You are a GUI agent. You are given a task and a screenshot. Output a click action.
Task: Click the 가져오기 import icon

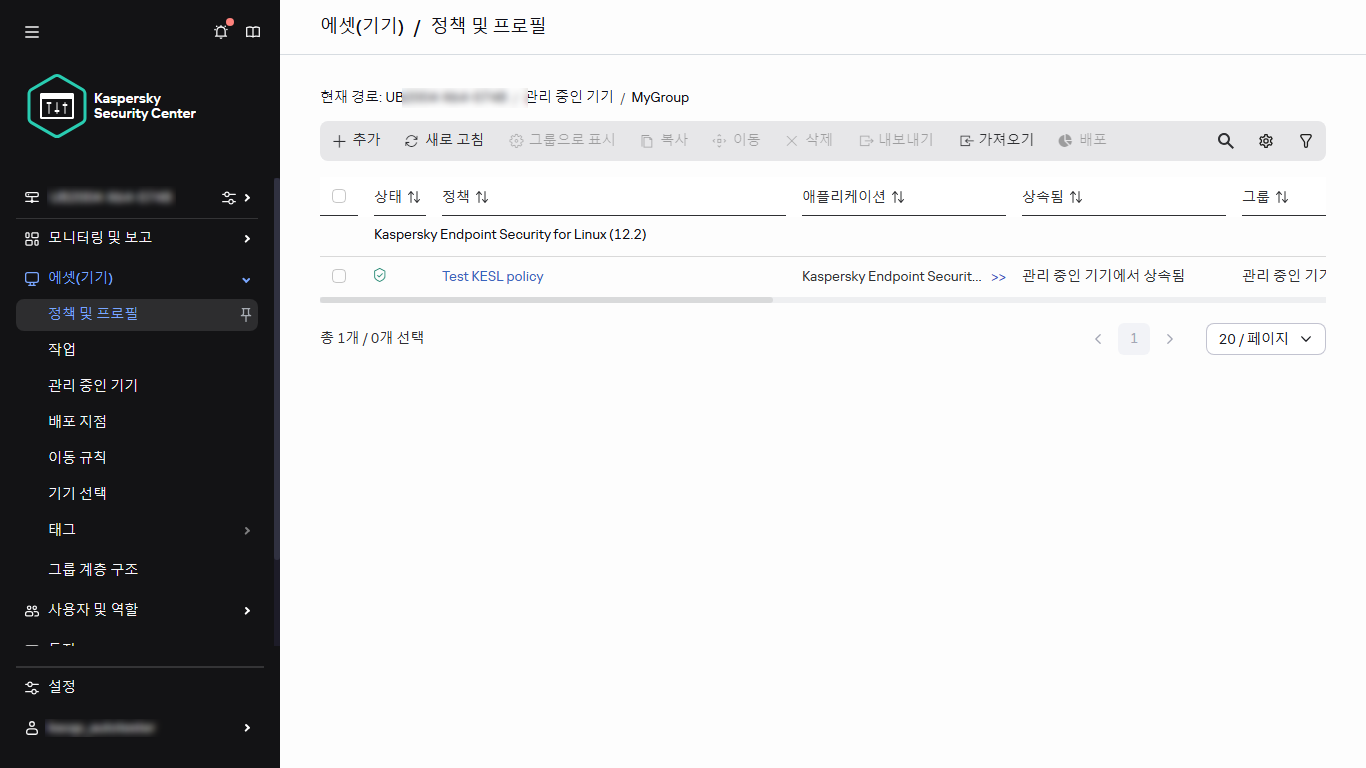pos(965,140)
